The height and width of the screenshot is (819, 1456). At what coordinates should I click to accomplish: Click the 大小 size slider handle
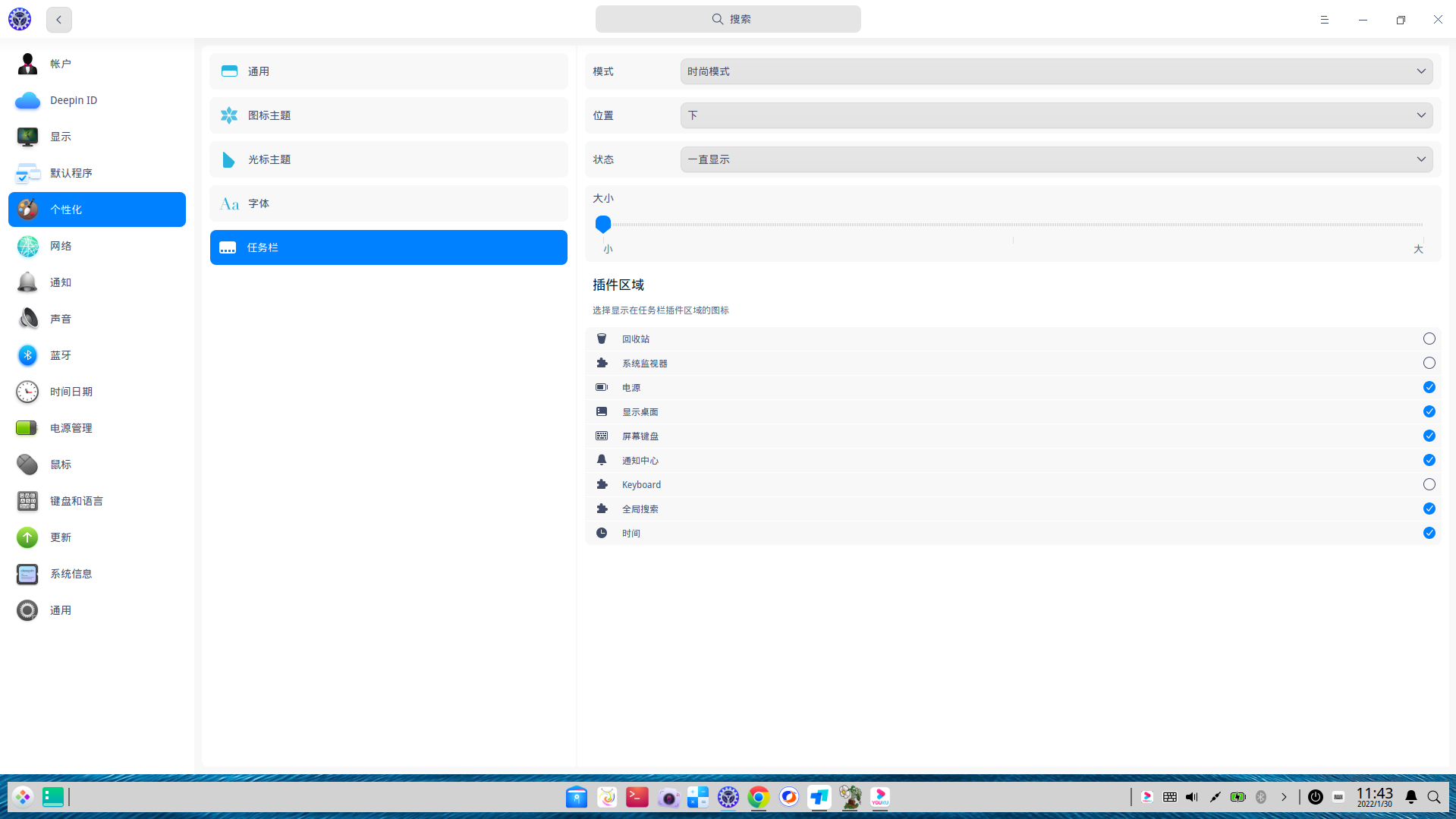point(603,224)
